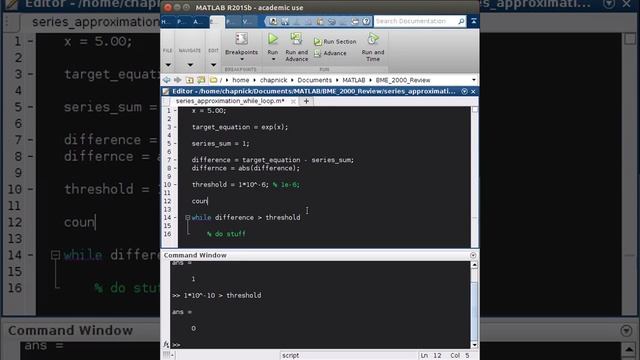Click the fx function browser icon

pyautogui.click(x=166, y=344)
